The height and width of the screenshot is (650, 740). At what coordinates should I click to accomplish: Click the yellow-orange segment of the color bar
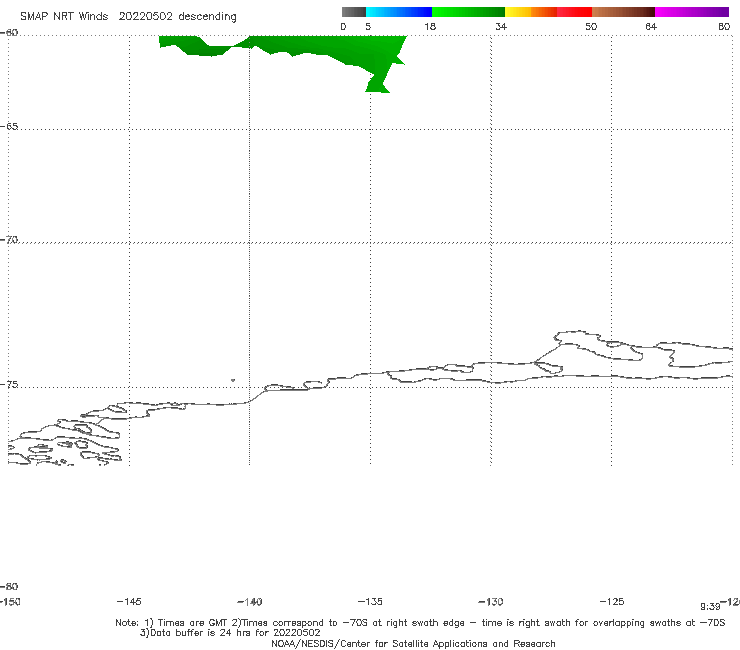pyautogui.click(x=530, y=12)
